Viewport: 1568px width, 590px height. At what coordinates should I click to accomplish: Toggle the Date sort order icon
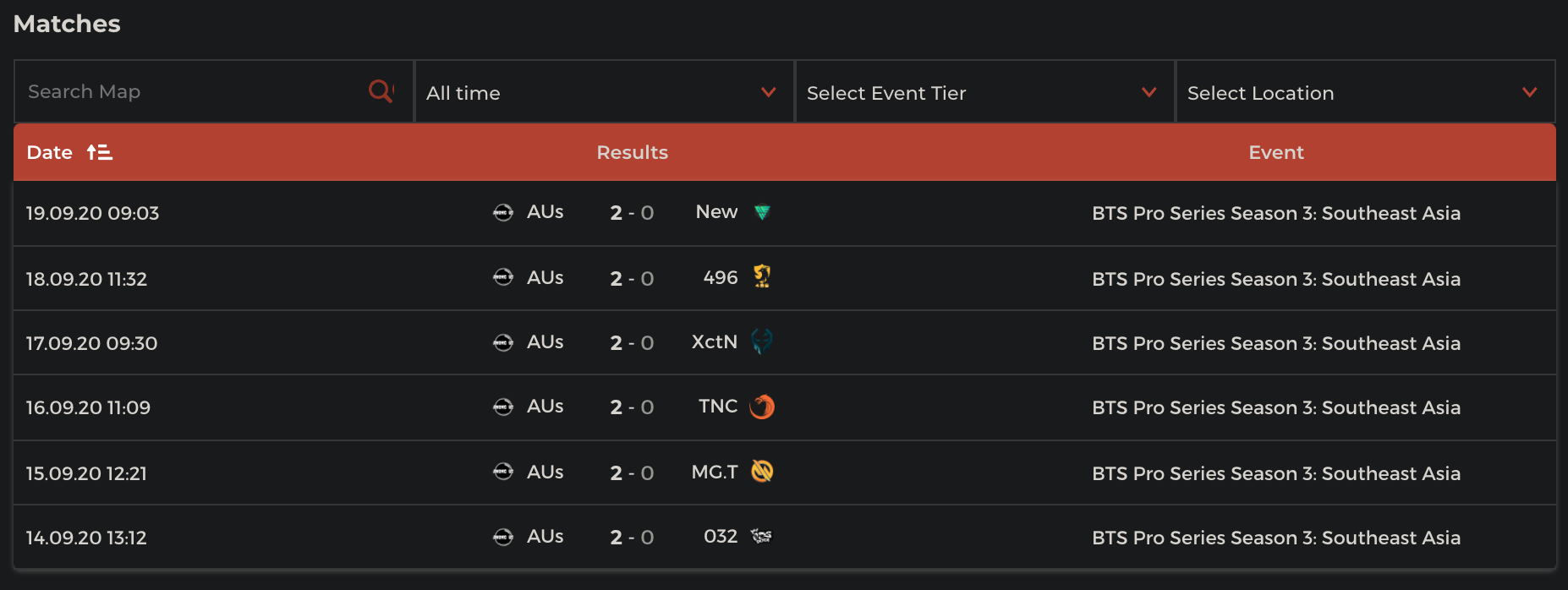(x=100, y=152)
